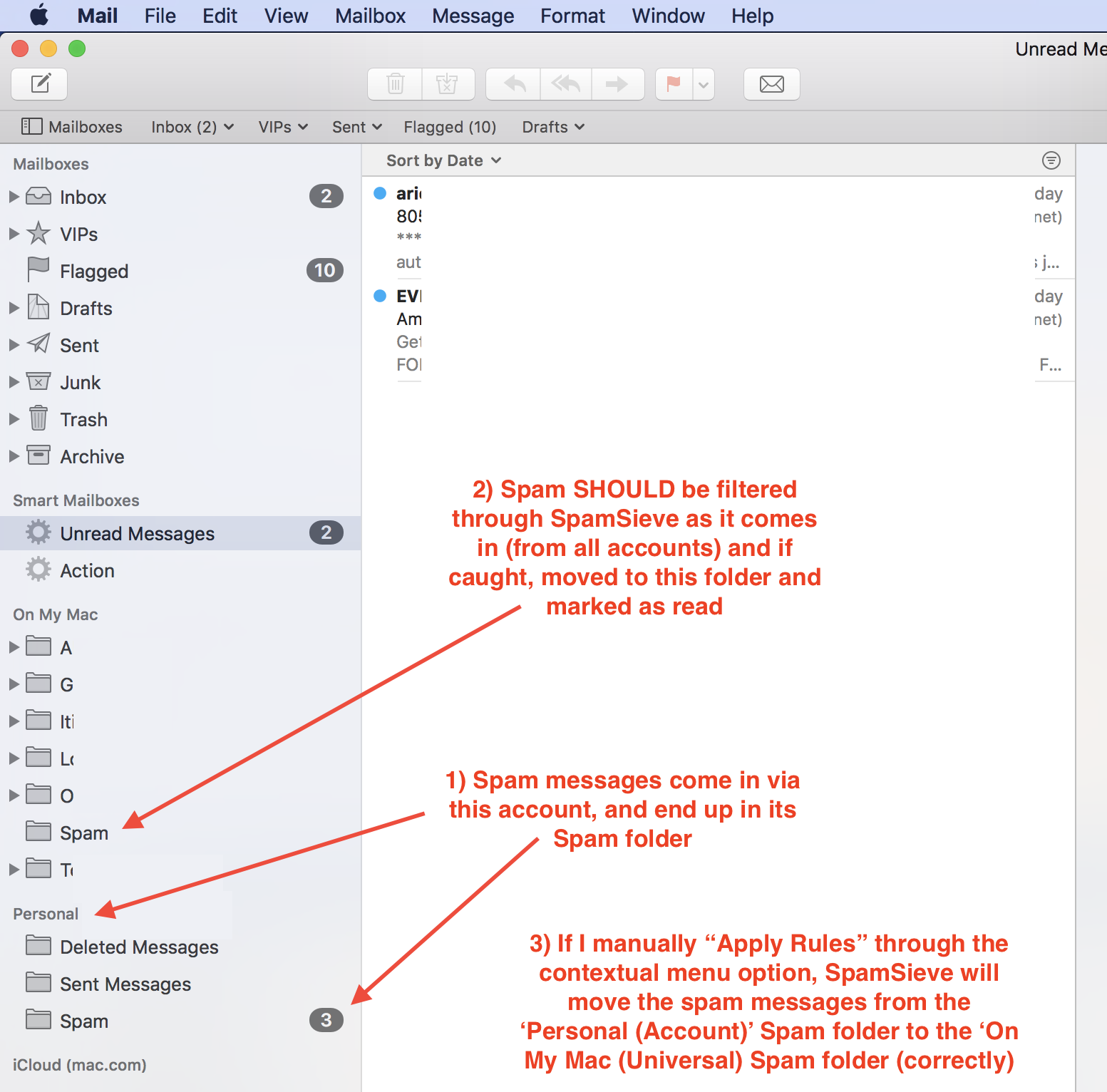This screenshot has width=1107, height=1092.
Task: Select the Unread Messages smart mailbox
Action: (x=180, y=533)
